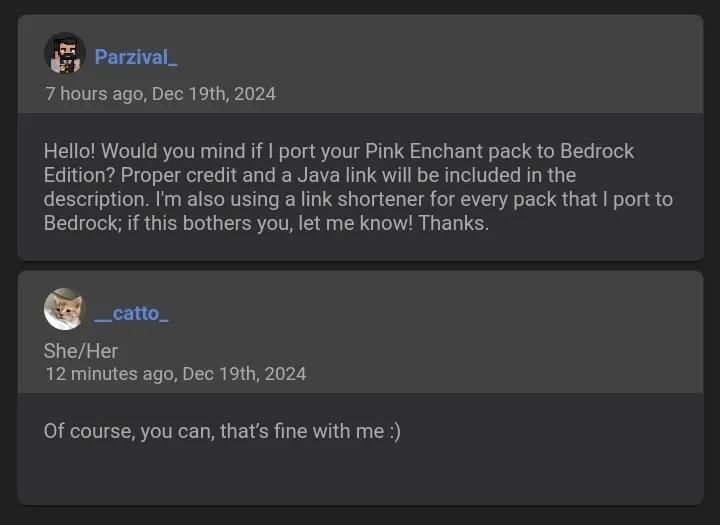The height and width of the screenshot is (525, 720).
Task: Click the greeting word "Hello!" in the first comment
Action: coord(70,151)
